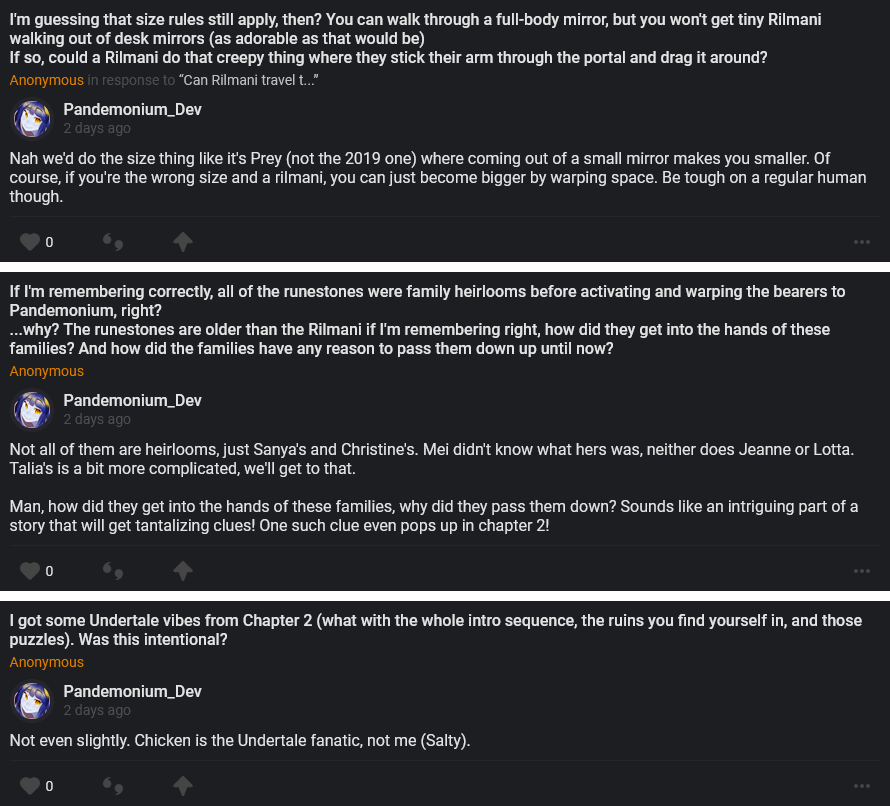Click quote icon under the Prey mirror answer
This screenshot has width=890, height=806.
point(113,241)
